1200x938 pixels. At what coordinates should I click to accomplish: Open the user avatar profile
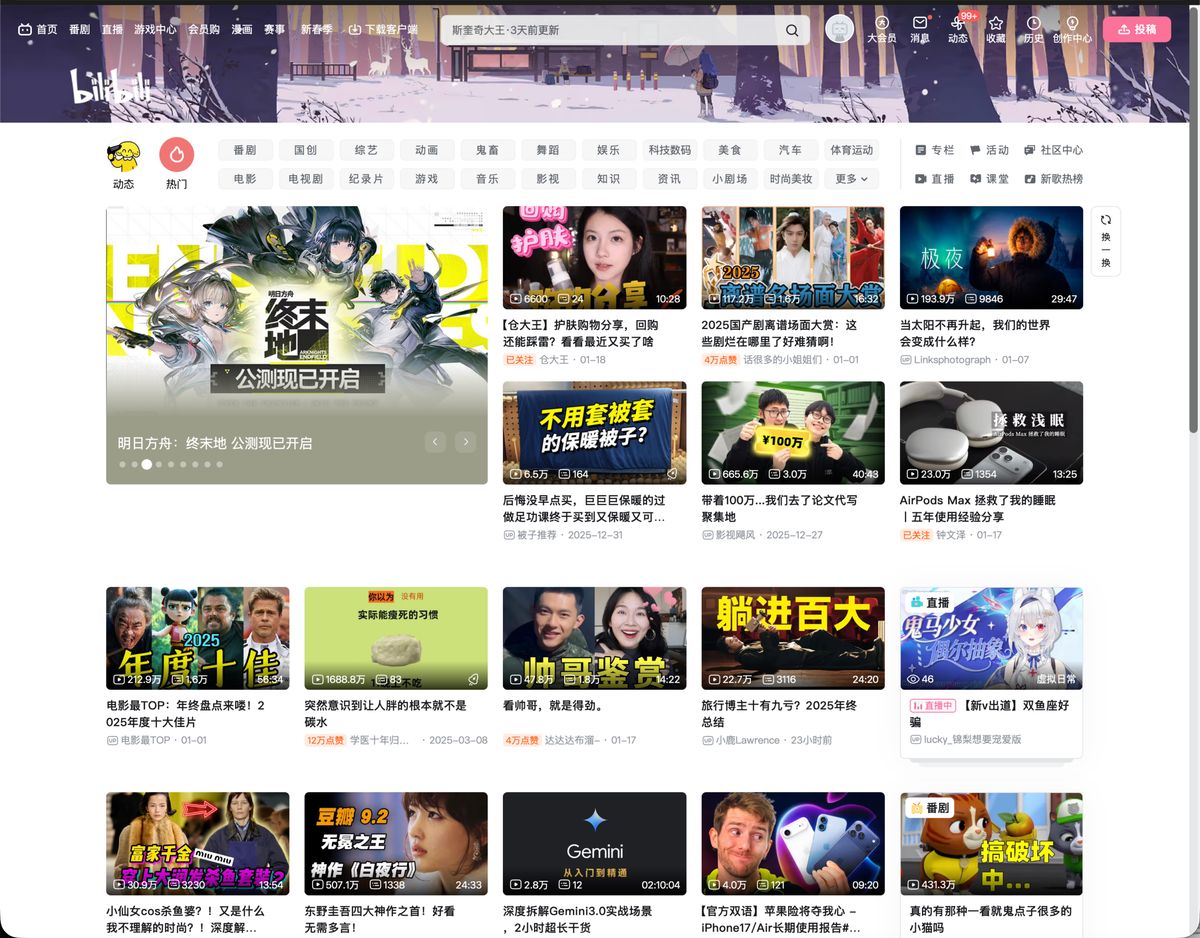tap(840, 29)
